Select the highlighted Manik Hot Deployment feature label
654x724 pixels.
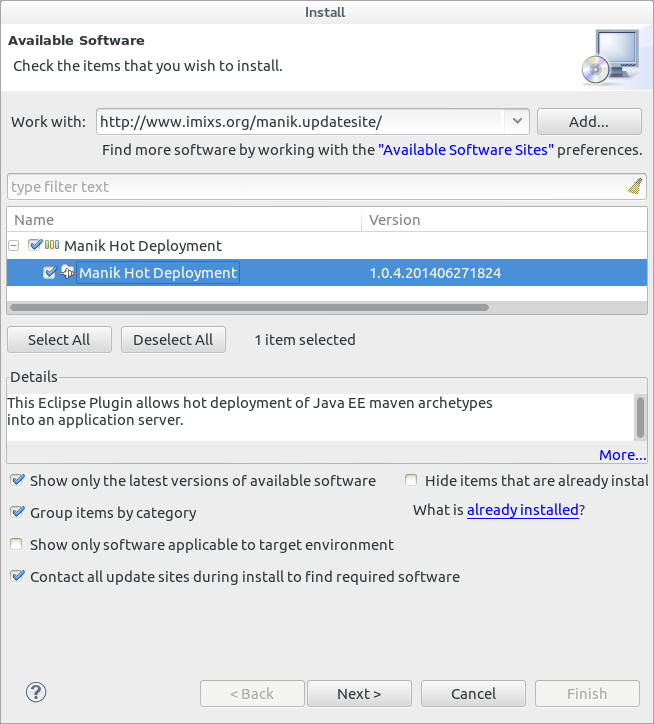[x=157, y=273]
